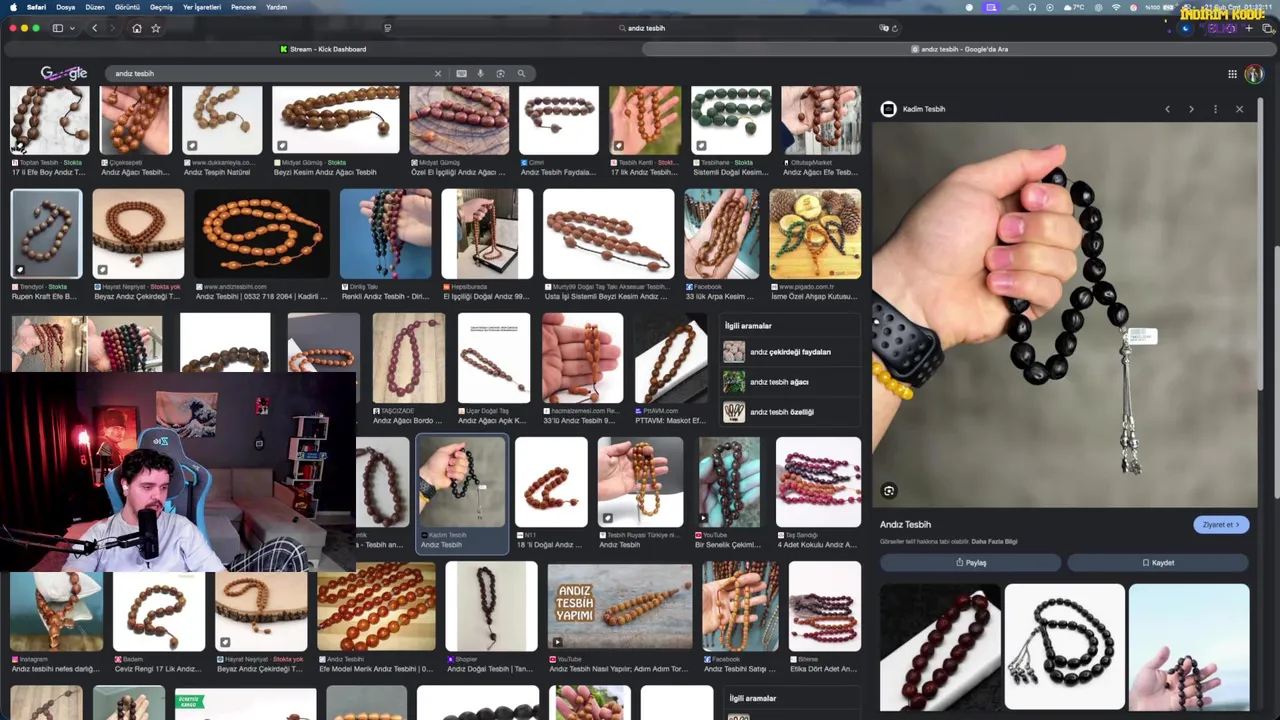Open the large black tesbih preview image
Screen dimensions: 1280x720
[1064, 315]
